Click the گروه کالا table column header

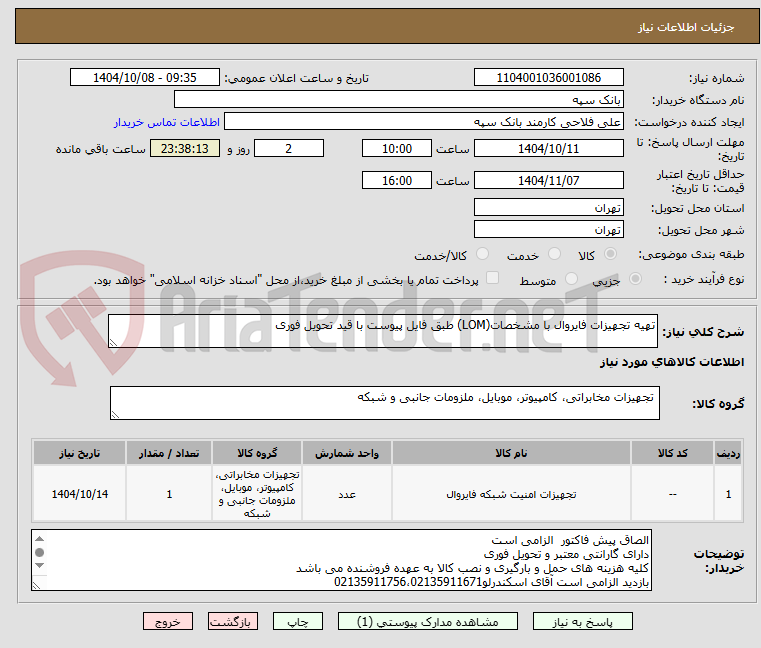click(x=257, y=453)
